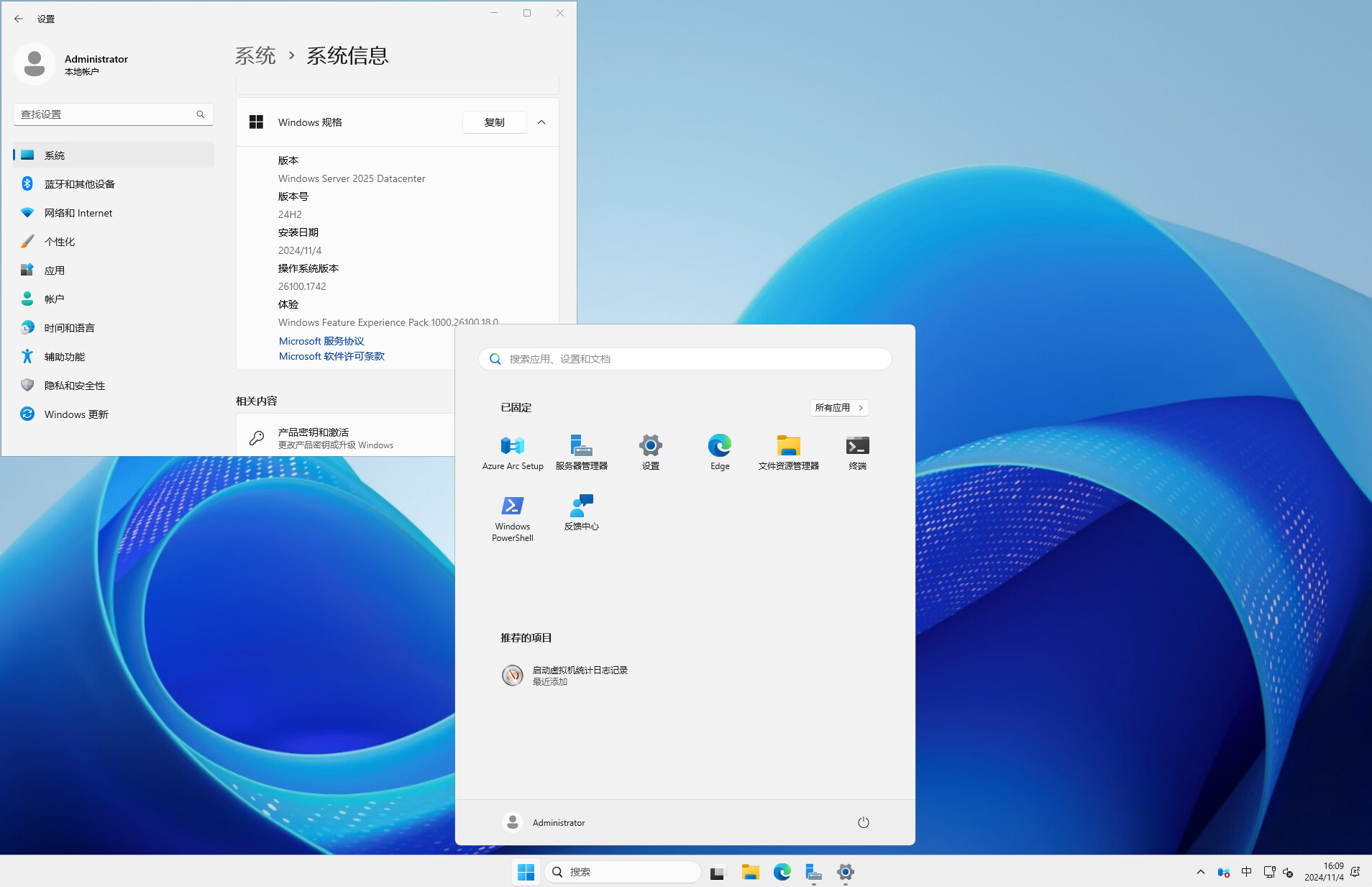This screenshot has width=1372, height=887.
Task: Open the 设置 pinned app icon
Action: (x=650, y=452)
